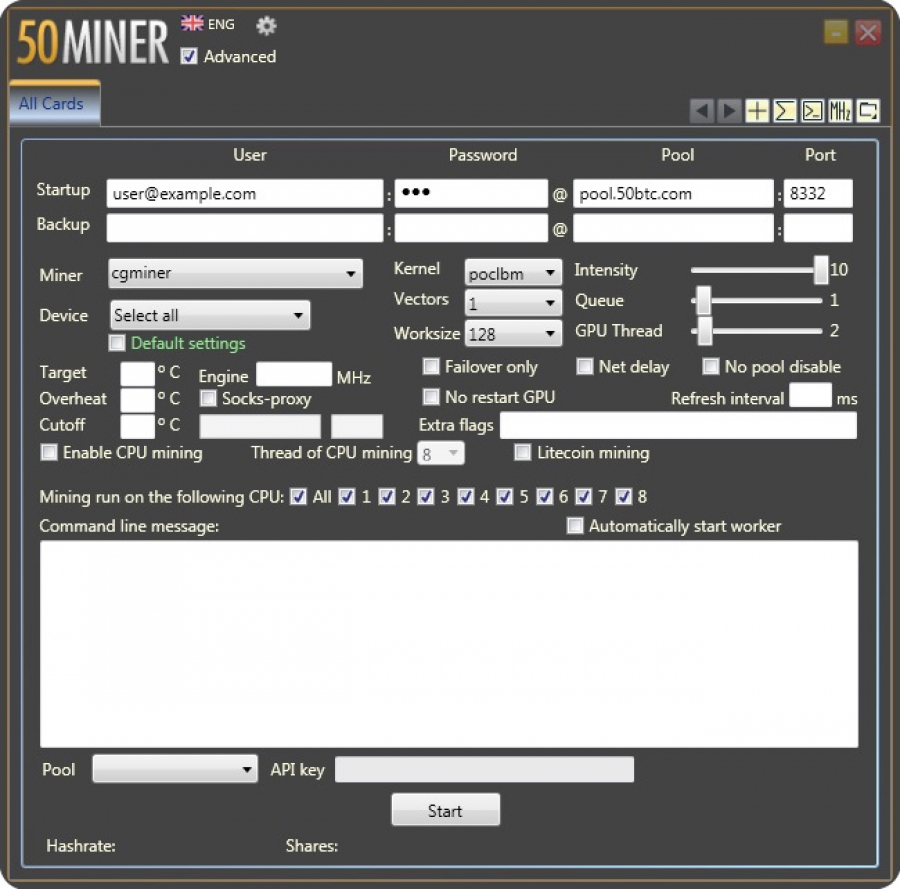
Task: Open the command prompt console icon
Action: click(x=813, y=111)
